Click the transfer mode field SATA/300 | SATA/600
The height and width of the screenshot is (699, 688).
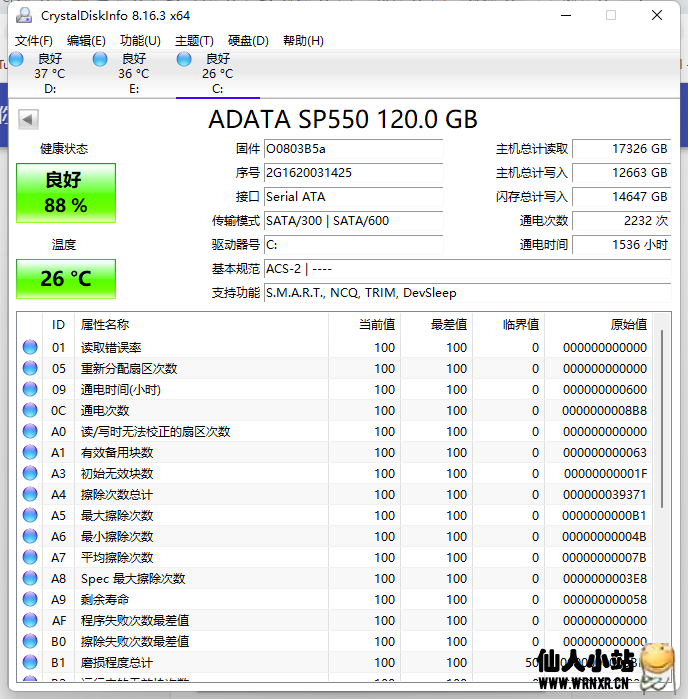click(353, 221)
